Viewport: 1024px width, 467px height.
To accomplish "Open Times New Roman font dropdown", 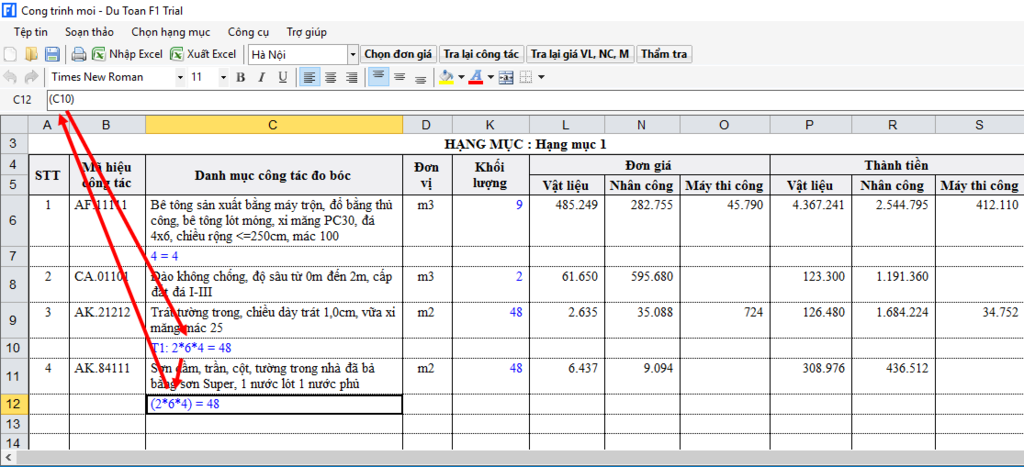I will tap(180, 78).
